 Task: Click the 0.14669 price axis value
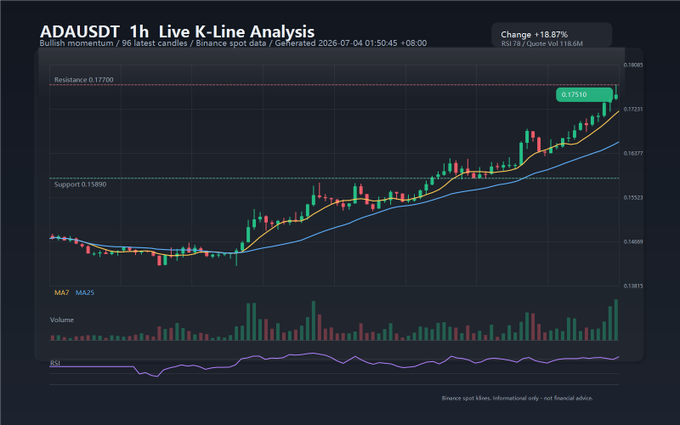(633, 242)
